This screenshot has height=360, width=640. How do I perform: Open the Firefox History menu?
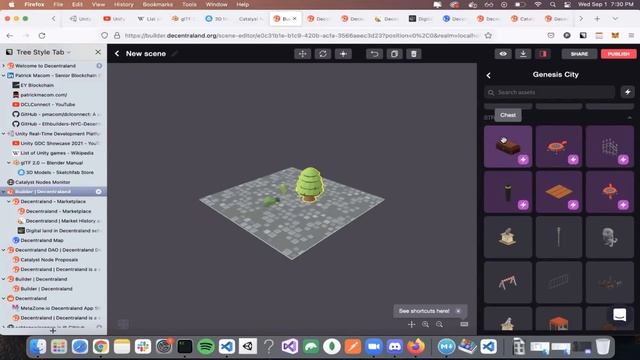click(124, 4)
